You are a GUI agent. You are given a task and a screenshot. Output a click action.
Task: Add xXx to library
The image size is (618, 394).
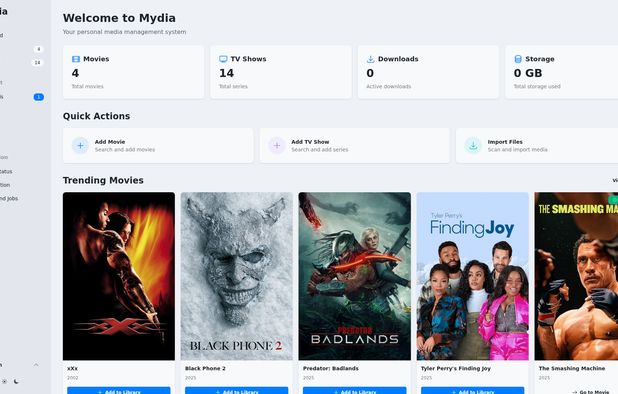pyautogui.click(x=119, y=391)
